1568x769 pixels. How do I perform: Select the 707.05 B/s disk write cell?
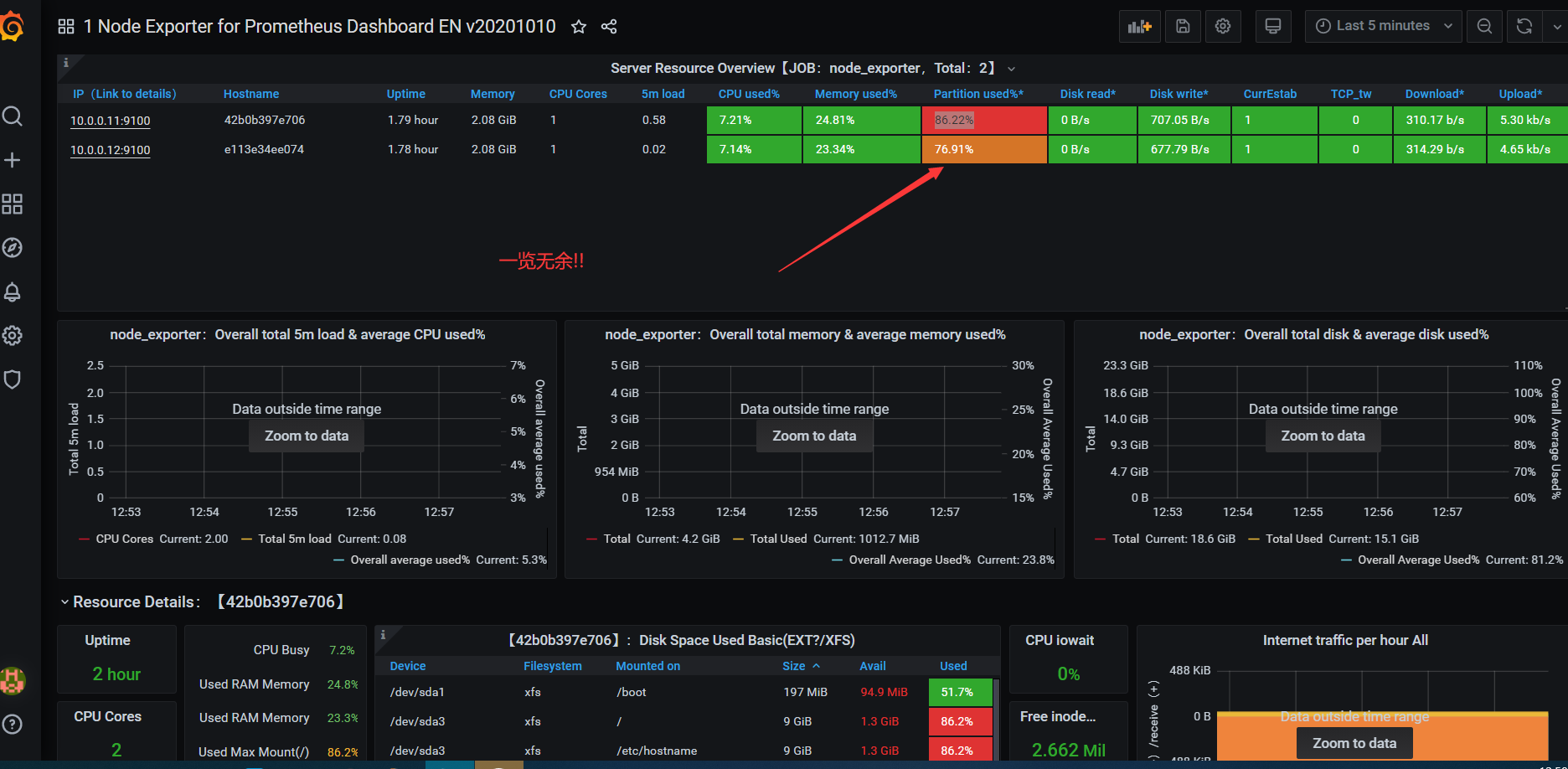pyautogui.click(x=1184, y=120)
